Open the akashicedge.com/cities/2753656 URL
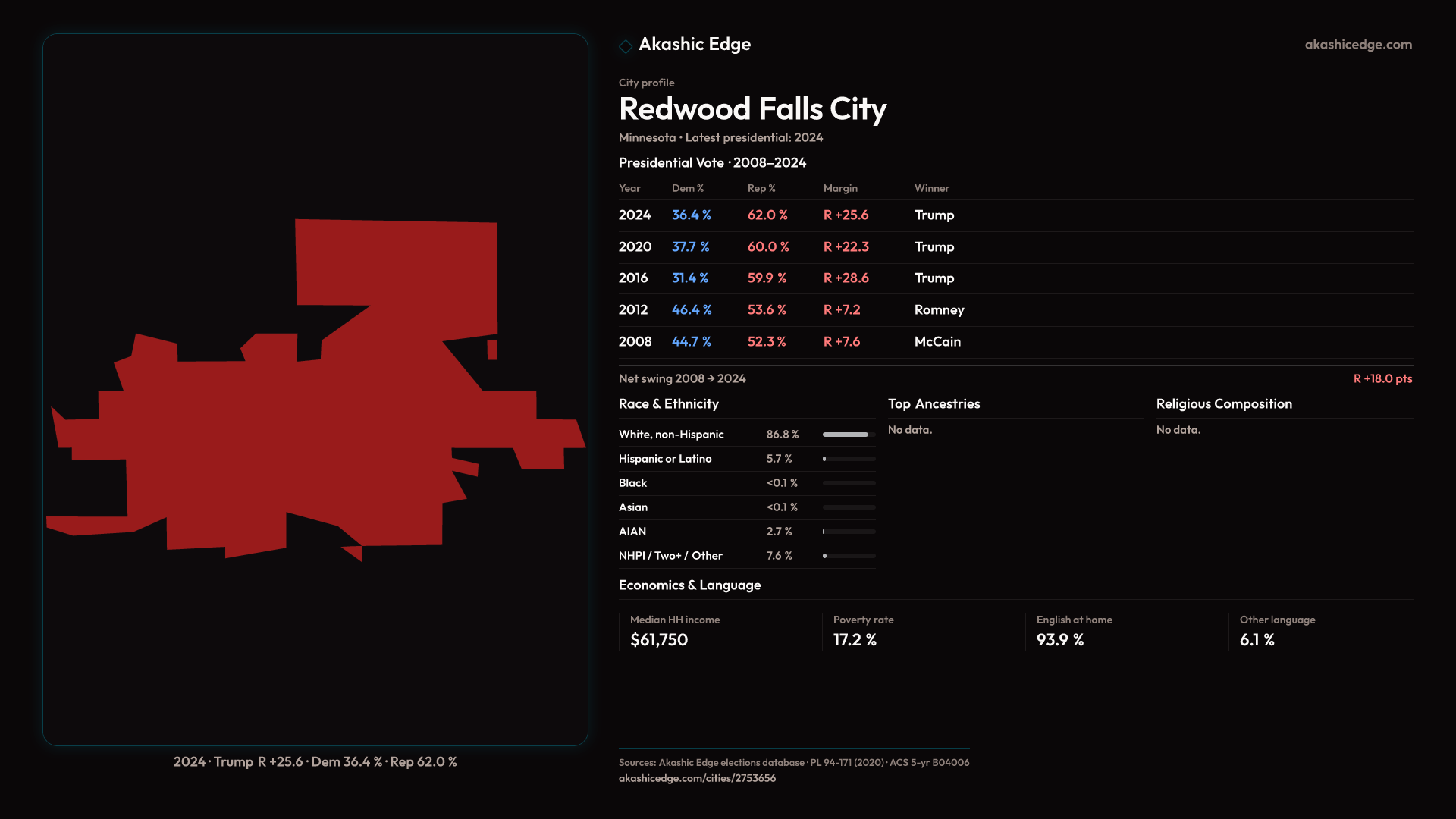The image size is (1456, 819). [697, 778]
